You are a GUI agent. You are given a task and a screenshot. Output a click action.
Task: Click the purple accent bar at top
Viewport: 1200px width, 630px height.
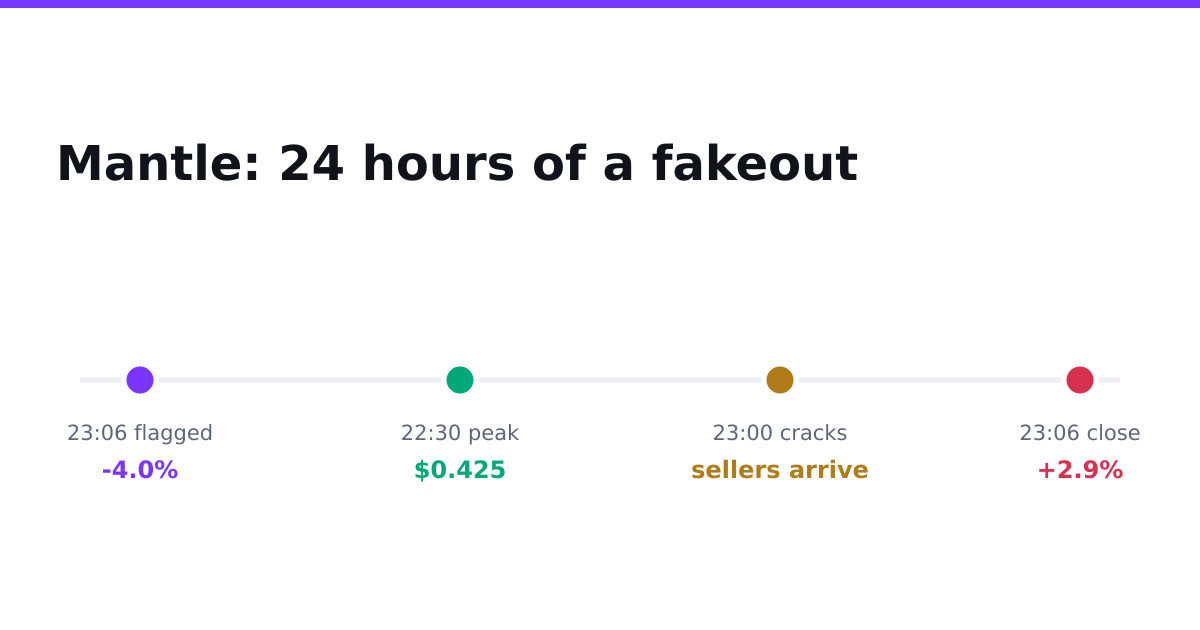[x=600, y=4]
